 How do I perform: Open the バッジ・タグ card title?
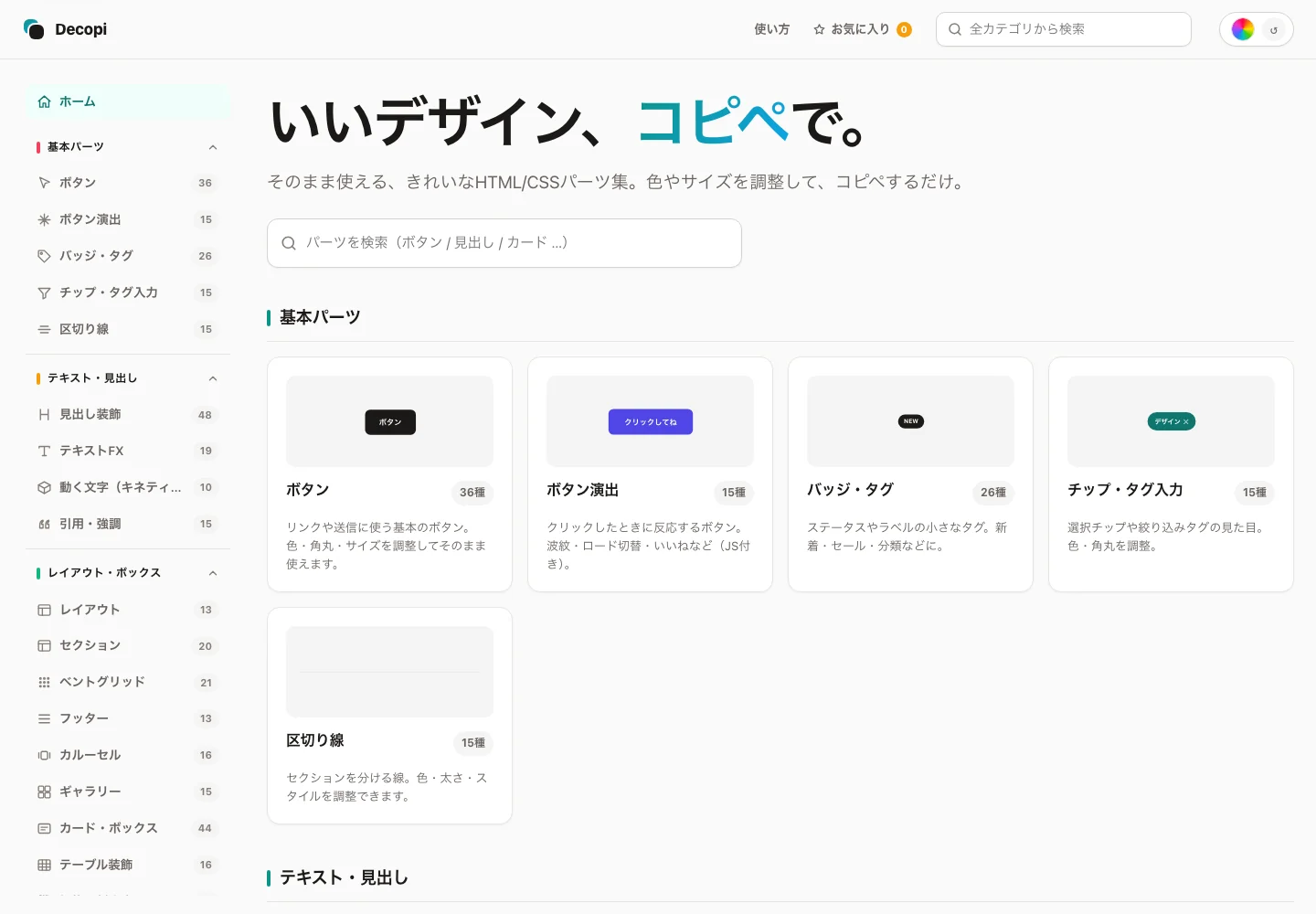coord(851,490)
